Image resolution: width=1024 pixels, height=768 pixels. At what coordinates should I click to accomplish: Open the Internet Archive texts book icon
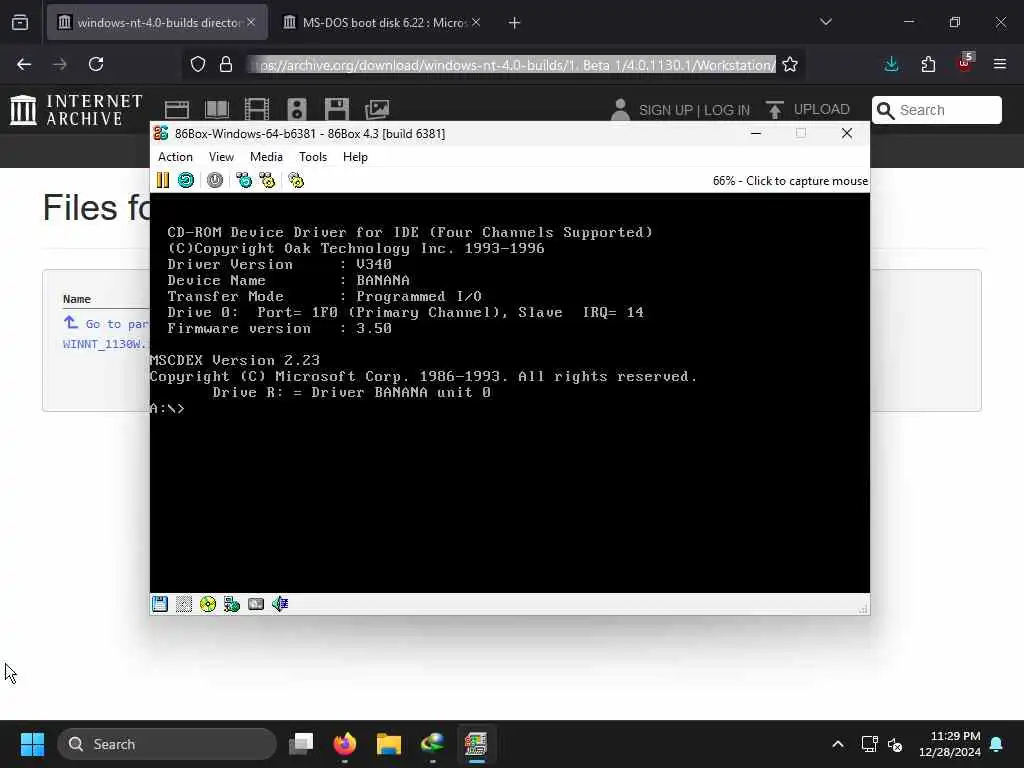click(x=217, y=109)
